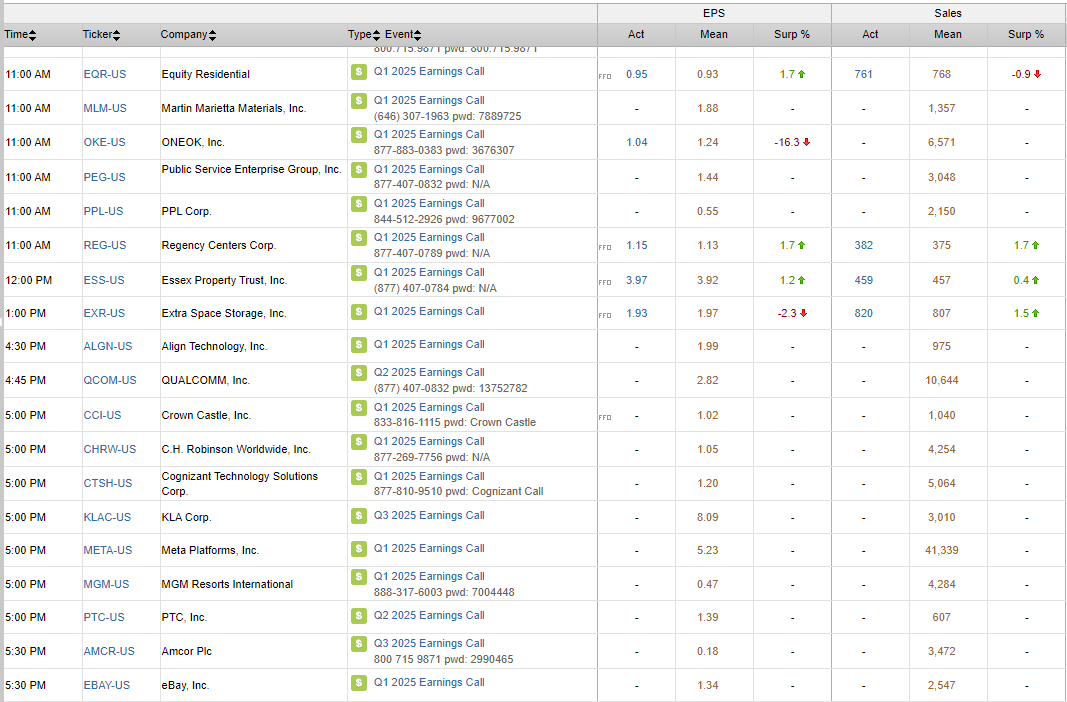Select the green dollar icon for Crown Castle
The image size is (1067, 702).
(359, 407)
